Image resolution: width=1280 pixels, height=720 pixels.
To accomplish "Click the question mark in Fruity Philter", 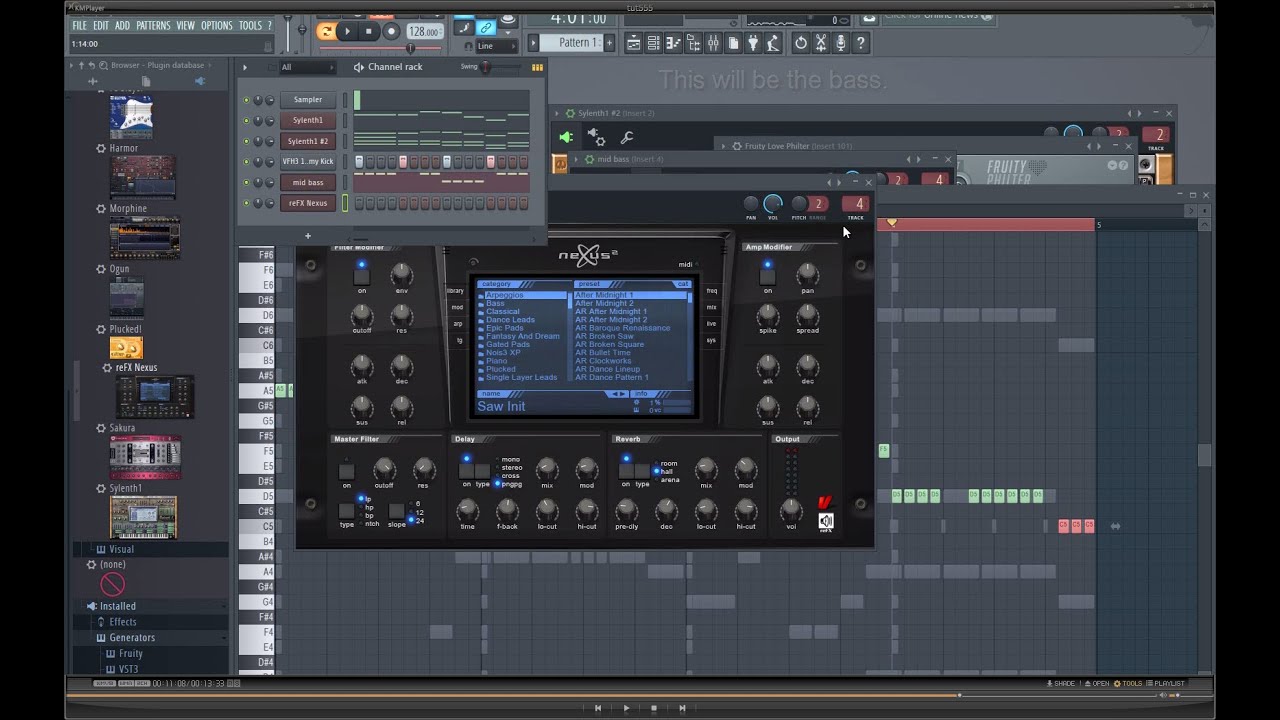I will (1122, 165).
